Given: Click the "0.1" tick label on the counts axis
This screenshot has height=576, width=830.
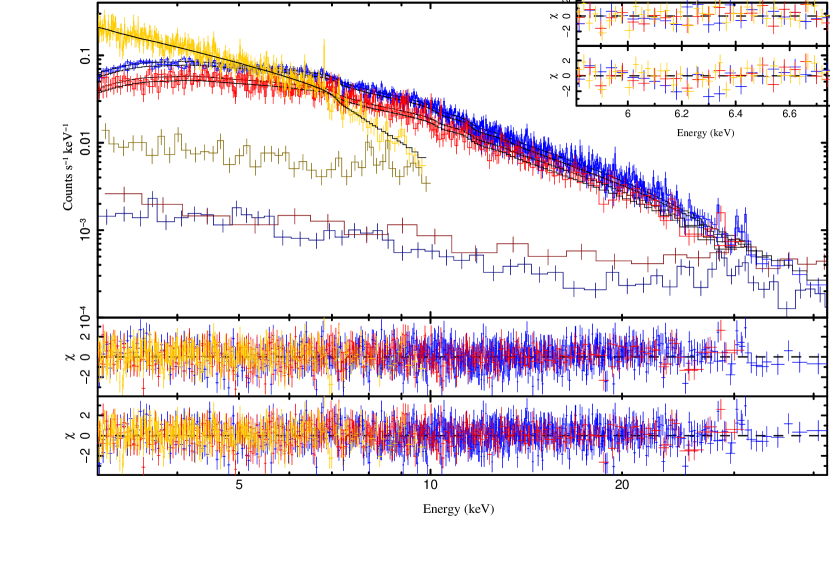Looking at the screenshot, I should (85, 56).
